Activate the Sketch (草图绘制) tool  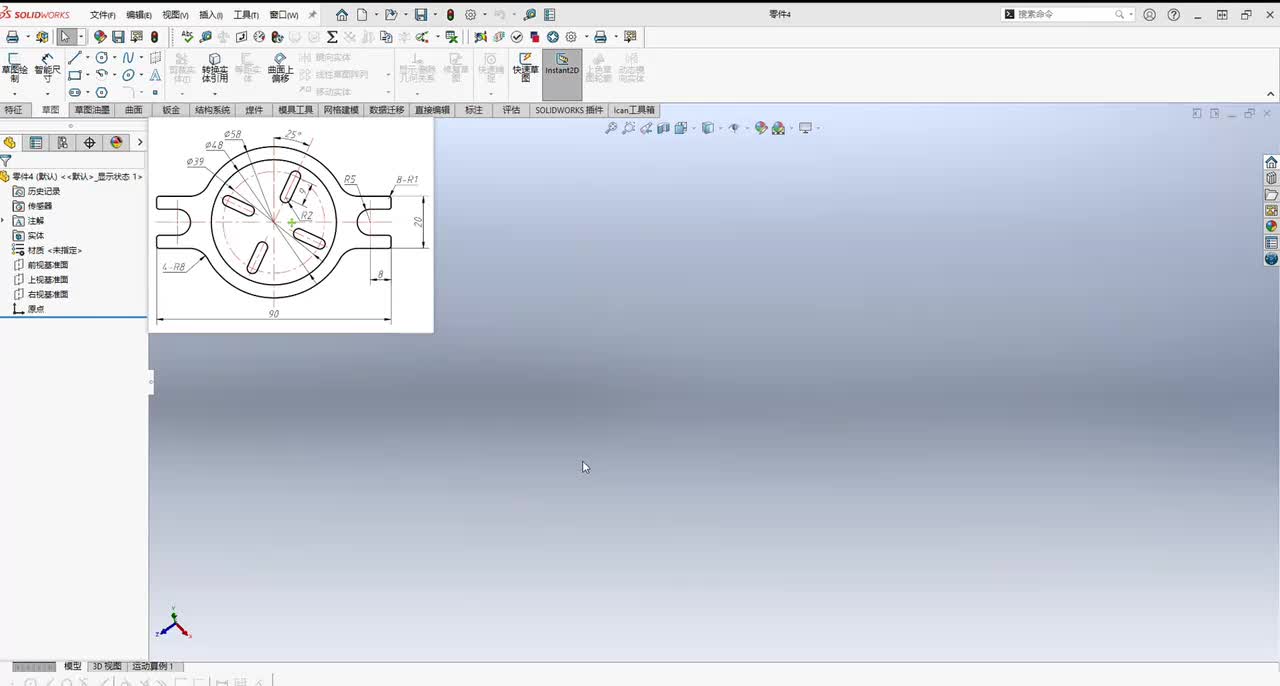[x=14, y=68]
